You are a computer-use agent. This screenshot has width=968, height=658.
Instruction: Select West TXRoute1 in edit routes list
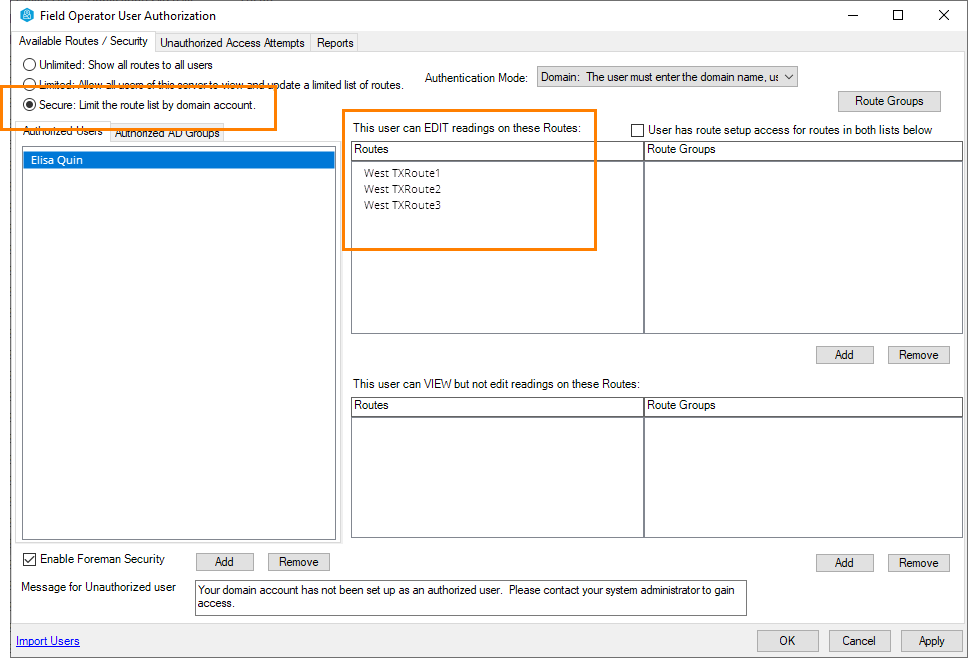click(x=402, y=173)
